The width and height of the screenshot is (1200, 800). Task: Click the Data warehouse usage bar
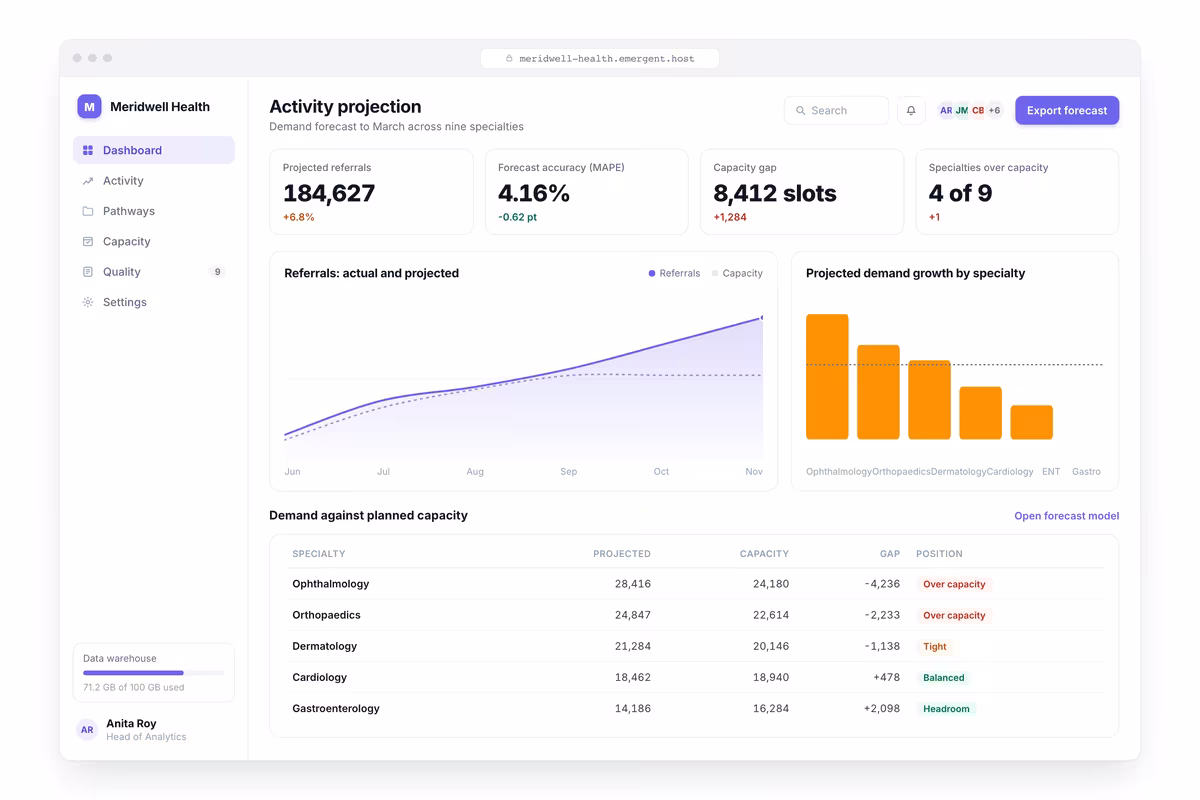click(154, 673)
